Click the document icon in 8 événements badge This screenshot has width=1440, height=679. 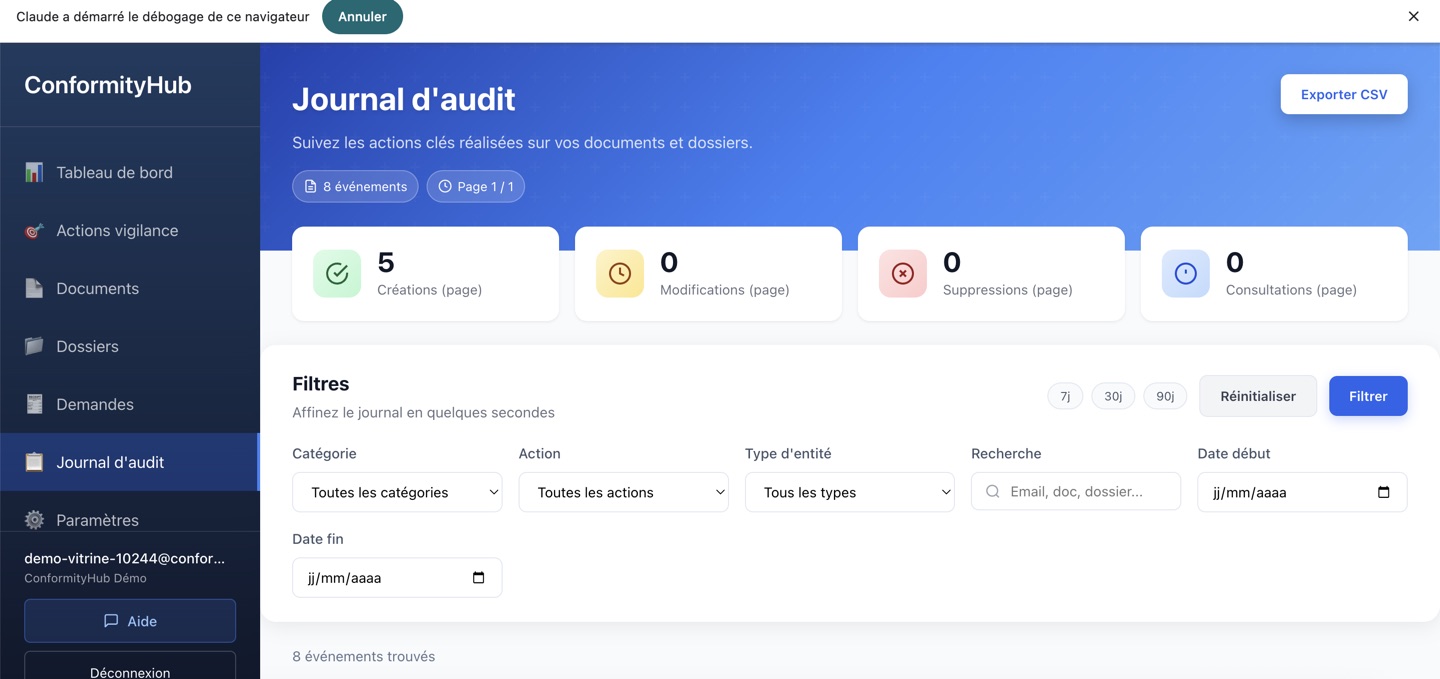311,187
